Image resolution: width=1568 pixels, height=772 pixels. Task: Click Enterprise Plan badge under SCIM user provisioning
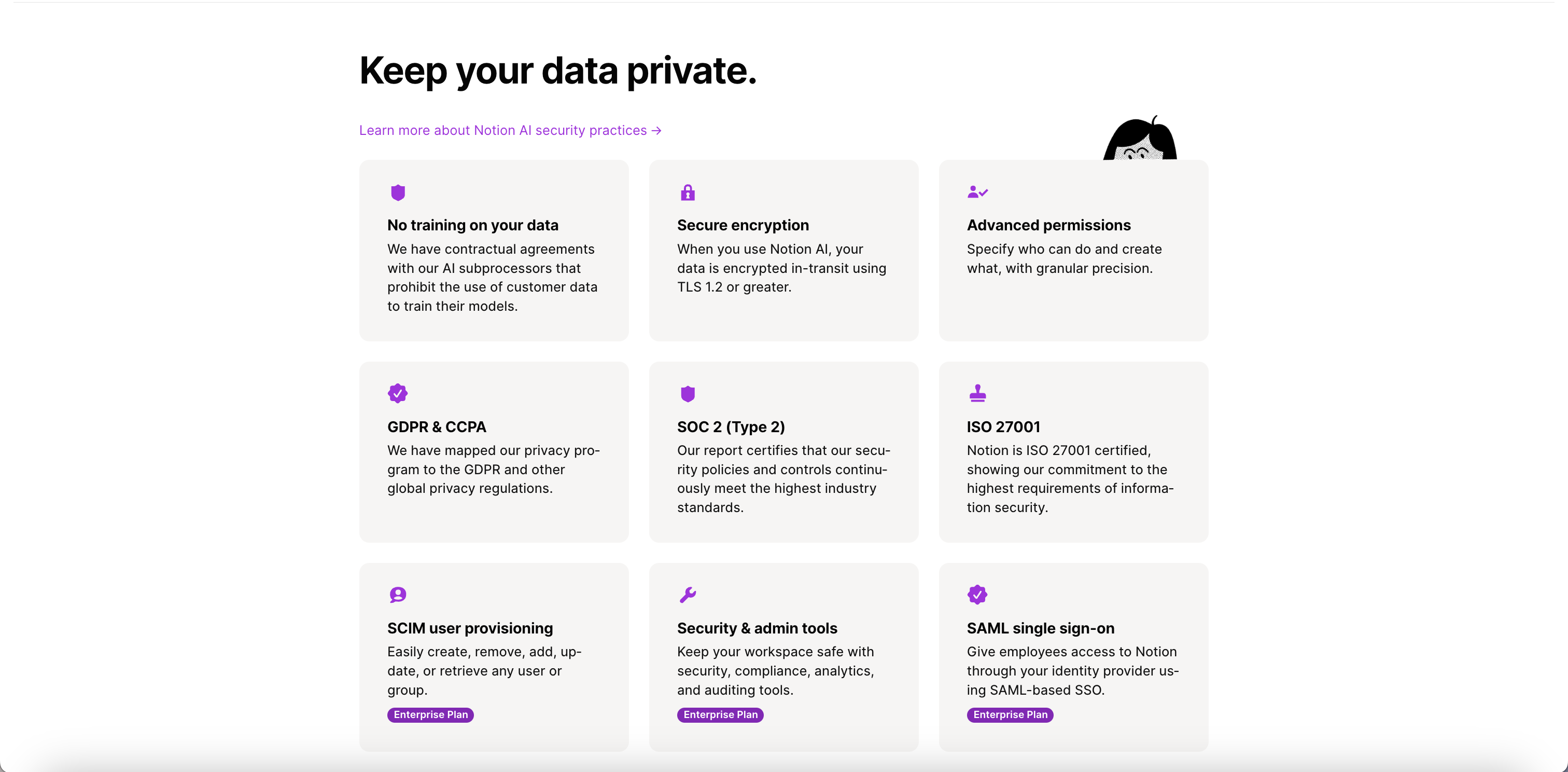(430, 715)
